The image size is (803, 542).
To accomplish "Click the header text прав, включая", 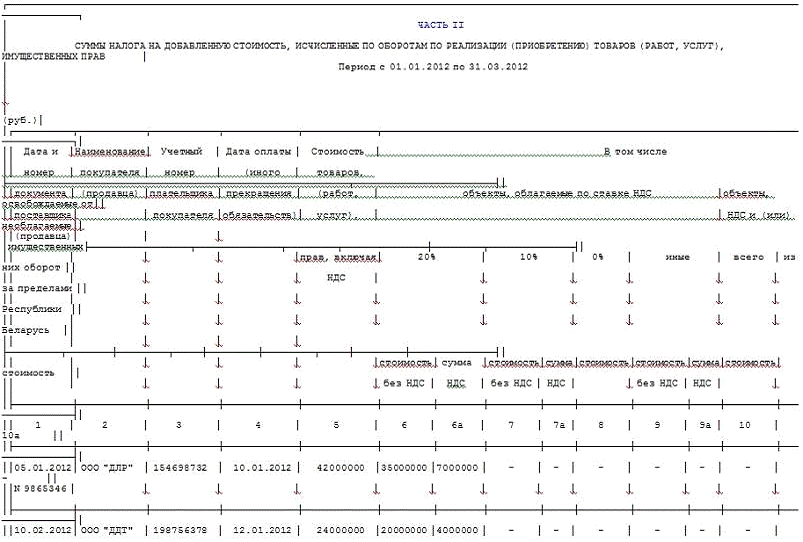I will tap(339, 257).
